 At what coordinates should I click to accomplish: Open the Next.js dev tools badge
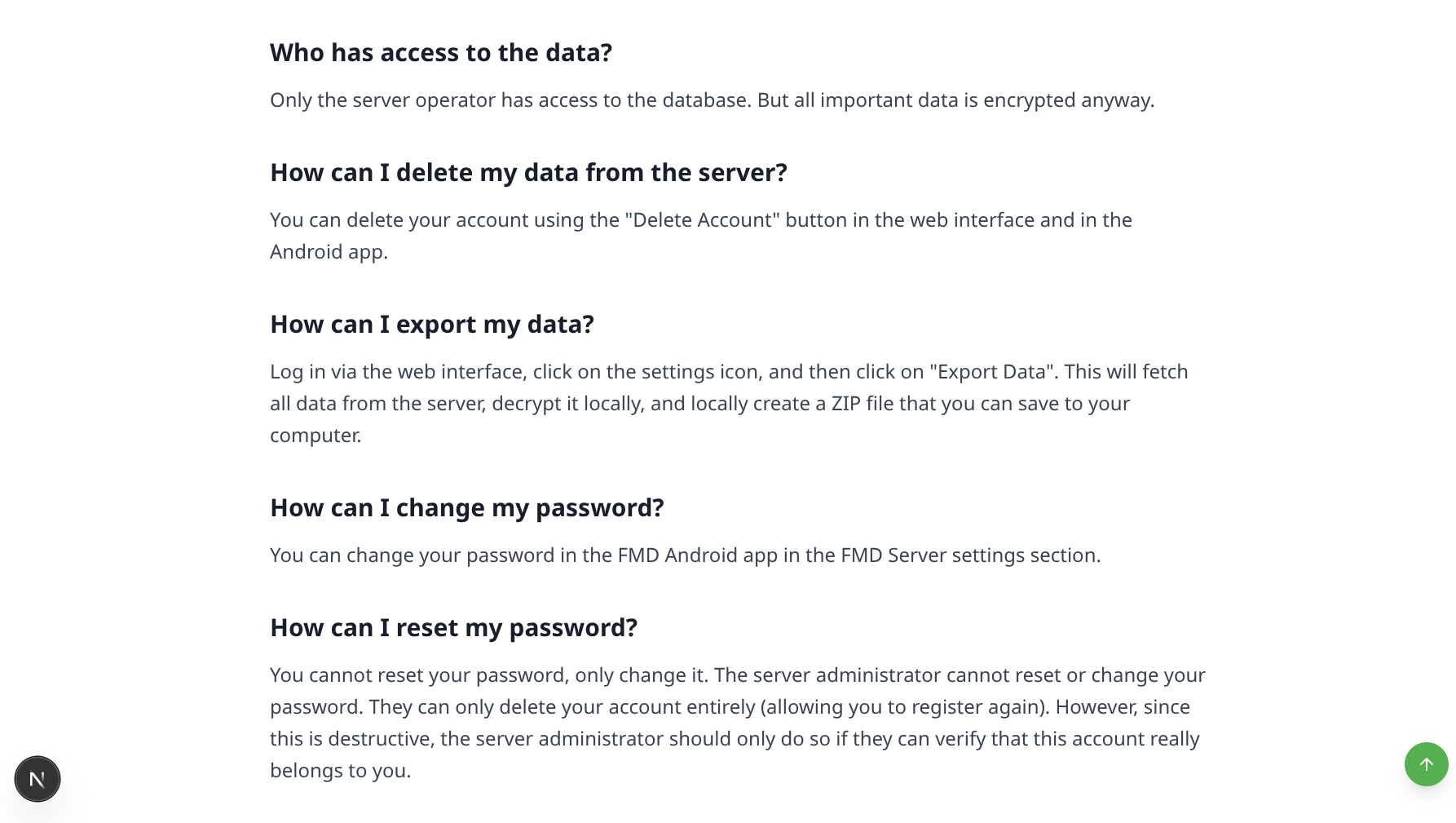(x=38, y=779)
